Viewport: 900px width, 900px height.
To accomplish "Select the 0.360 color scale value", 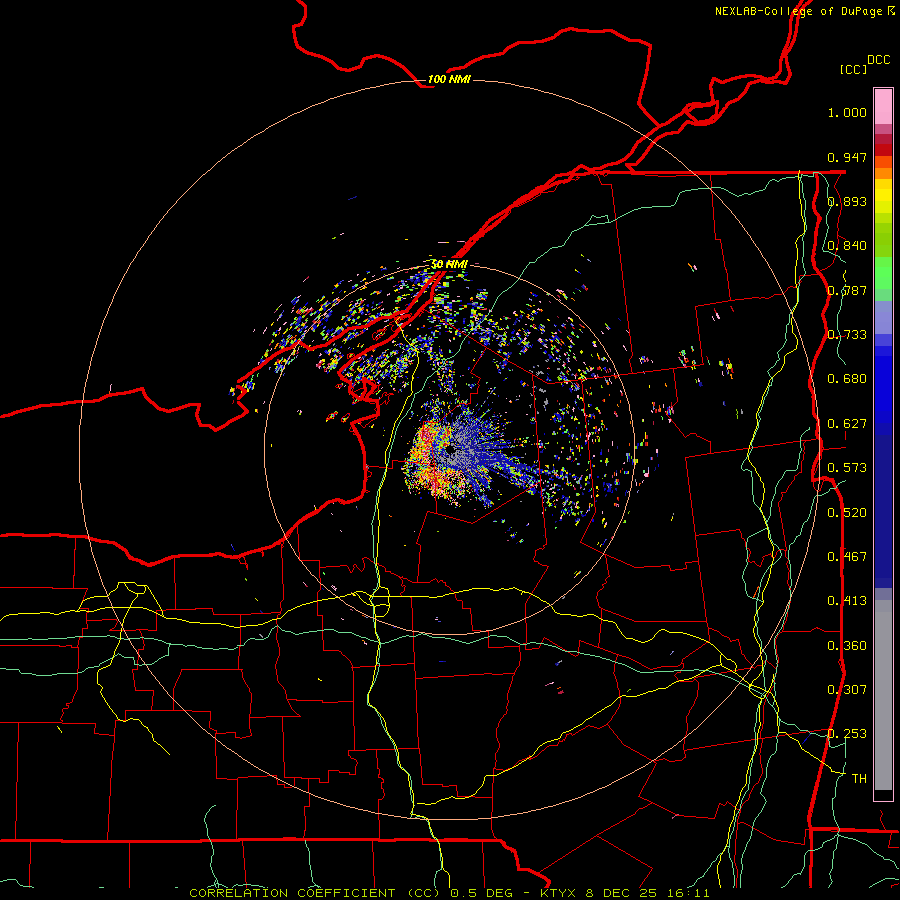I will pyautogui.click(x=847, y=646).
